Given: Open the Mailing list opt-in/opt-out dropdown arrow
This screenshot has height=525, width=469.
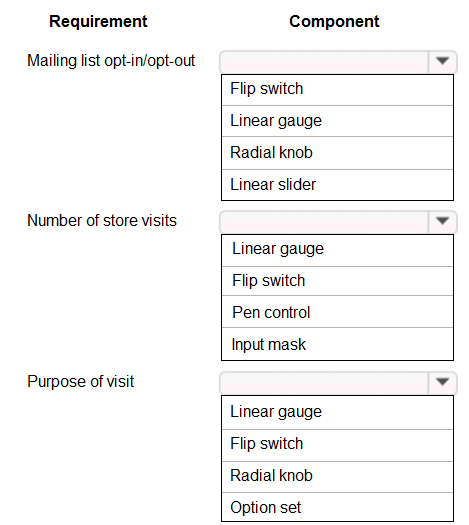Looking at the screenshot, I should click(442, 62).
